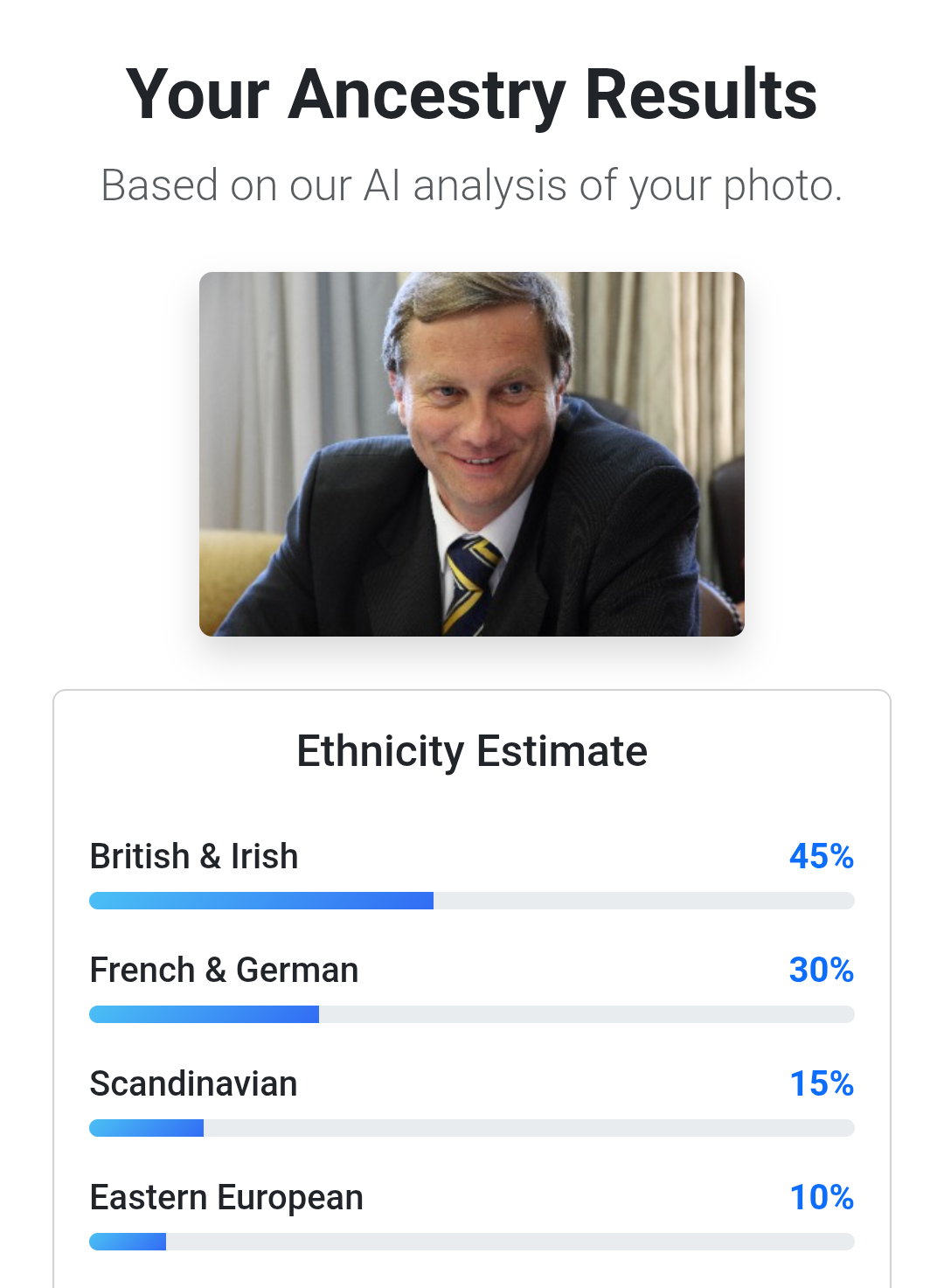Select the French & German label
944x1288 pixels.
click(224, 970)
